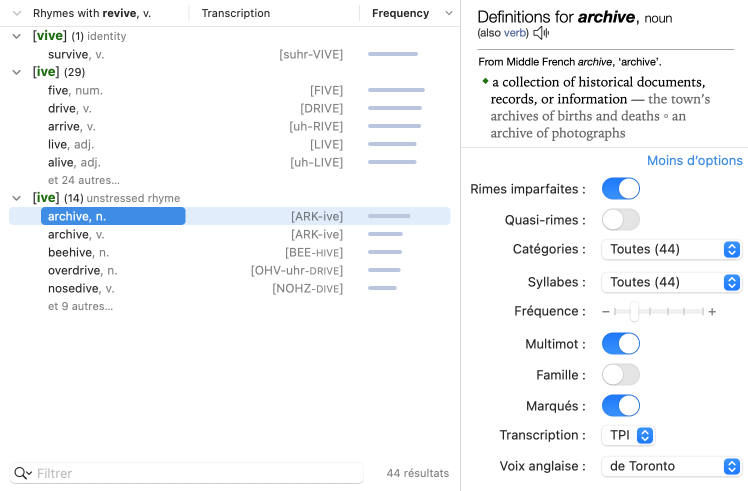Image resolution: width=748 pixels, height=491 pixels.
Task: Turn on the Famille switch
Action: (x=620, y=375)
